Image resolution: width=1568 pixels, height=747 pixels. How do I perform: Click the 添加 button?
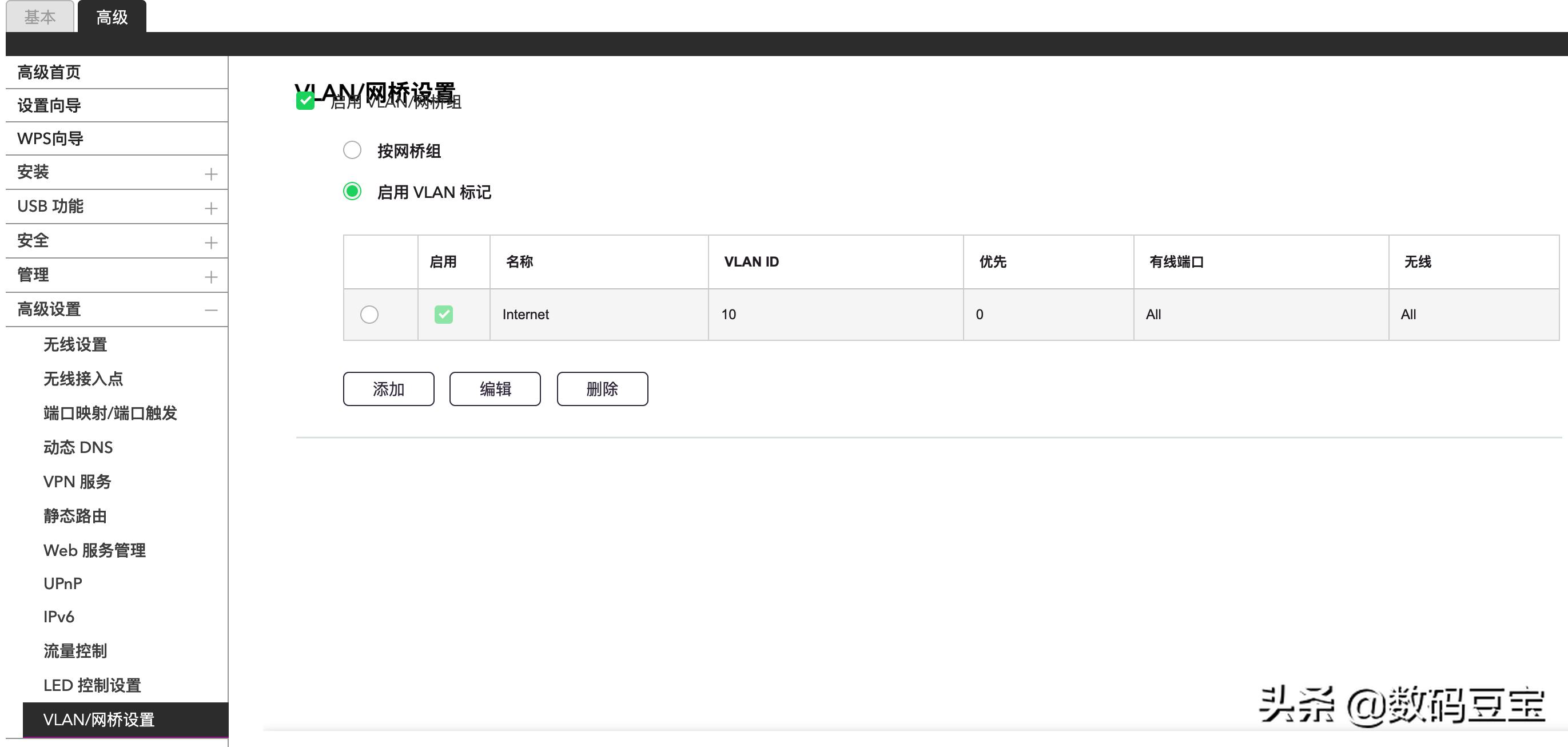pos(388,388)
